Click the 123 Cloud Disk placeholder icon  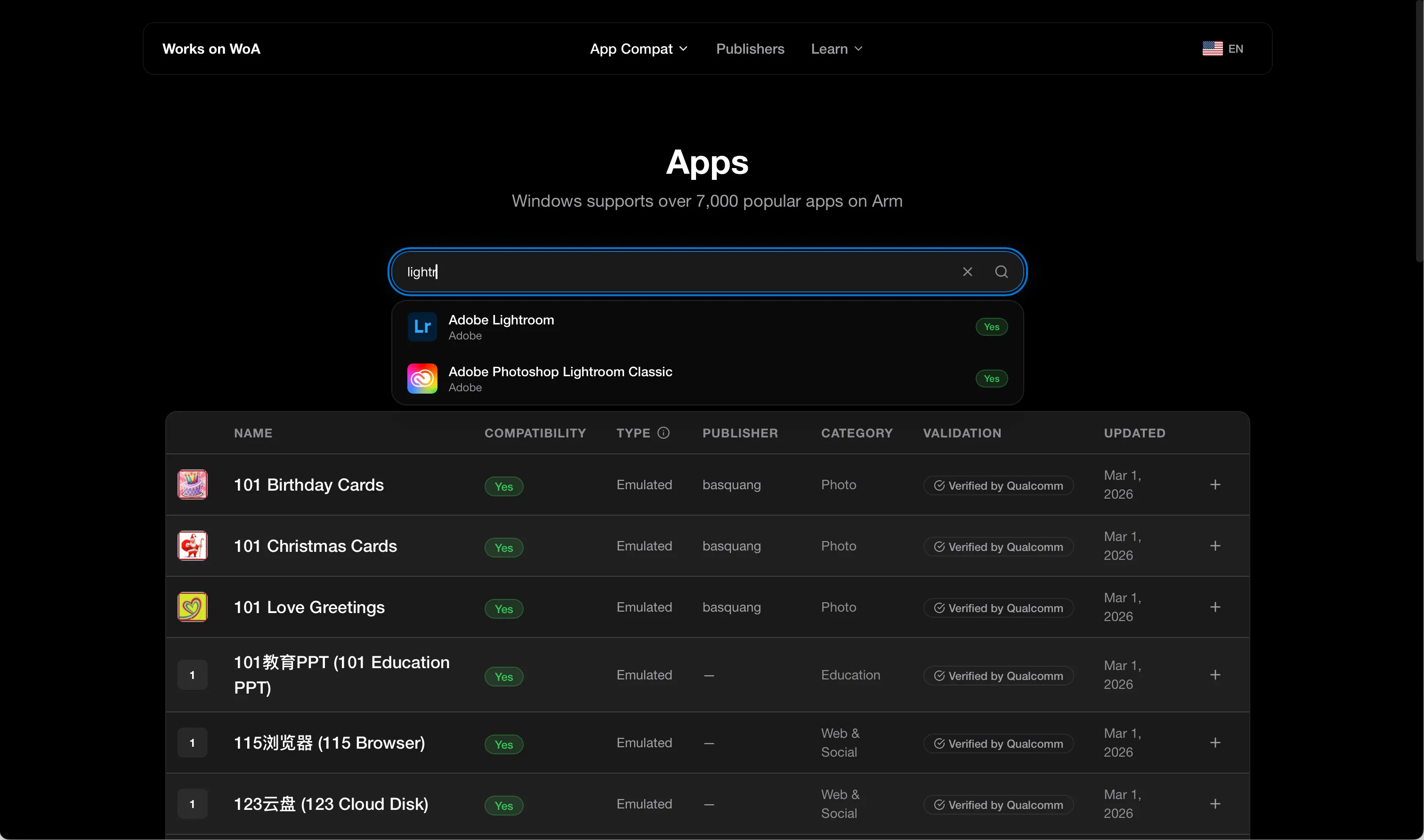(x=193, y=804)
